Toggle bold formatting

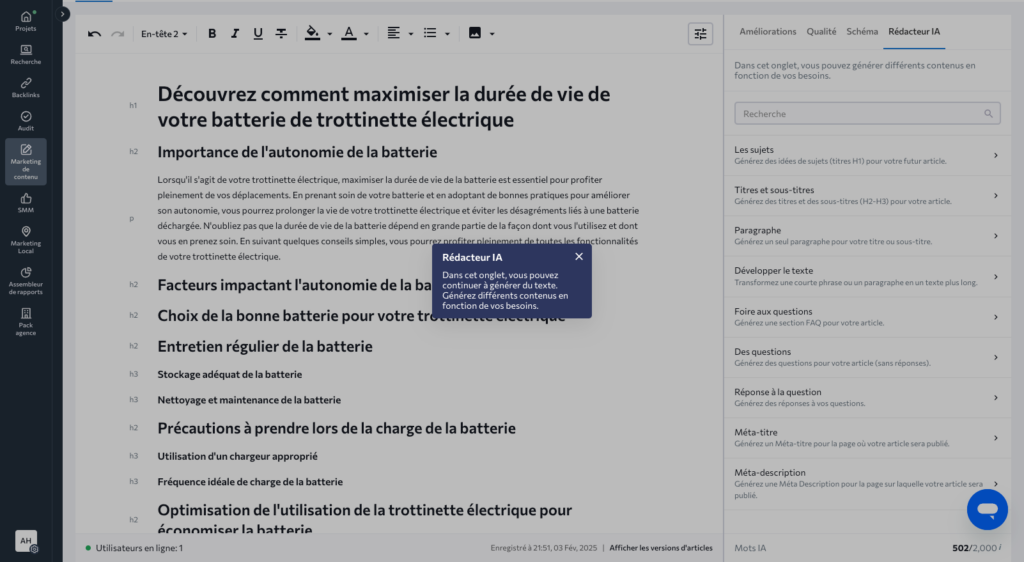pos(212,34)
